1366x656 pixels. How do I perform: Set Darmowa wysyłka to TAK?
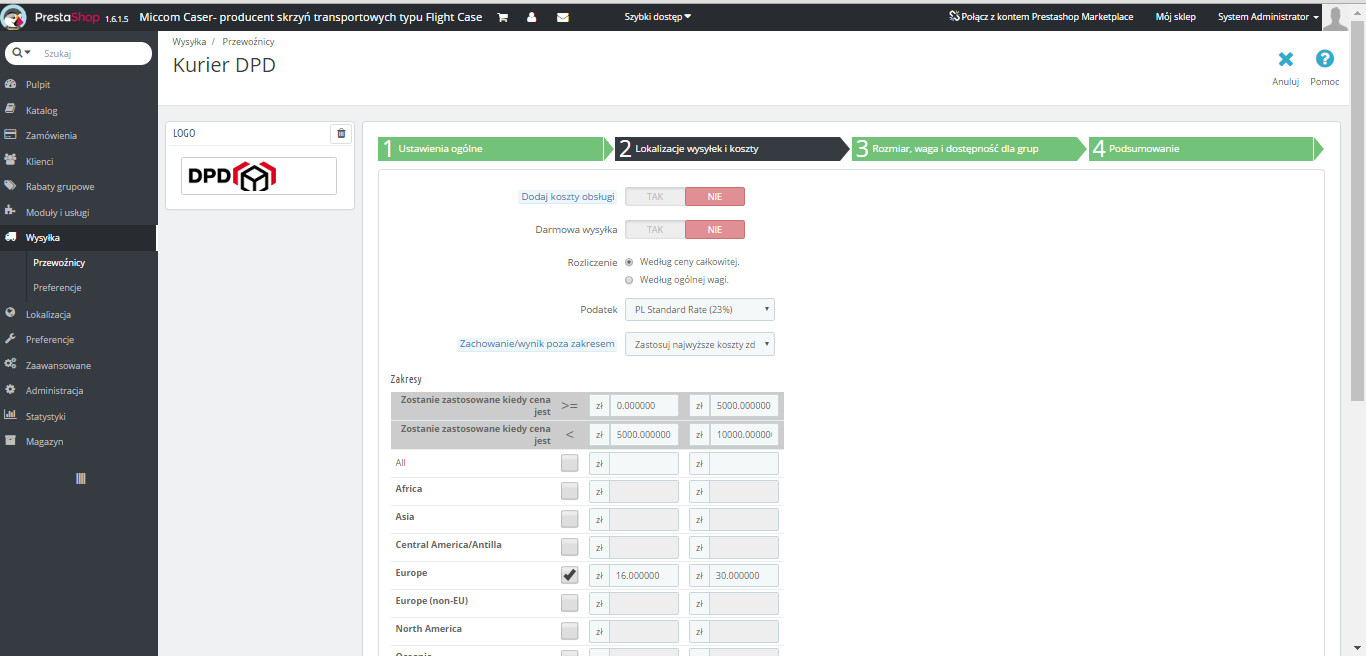pyautogui.click(x=655, y=230)
